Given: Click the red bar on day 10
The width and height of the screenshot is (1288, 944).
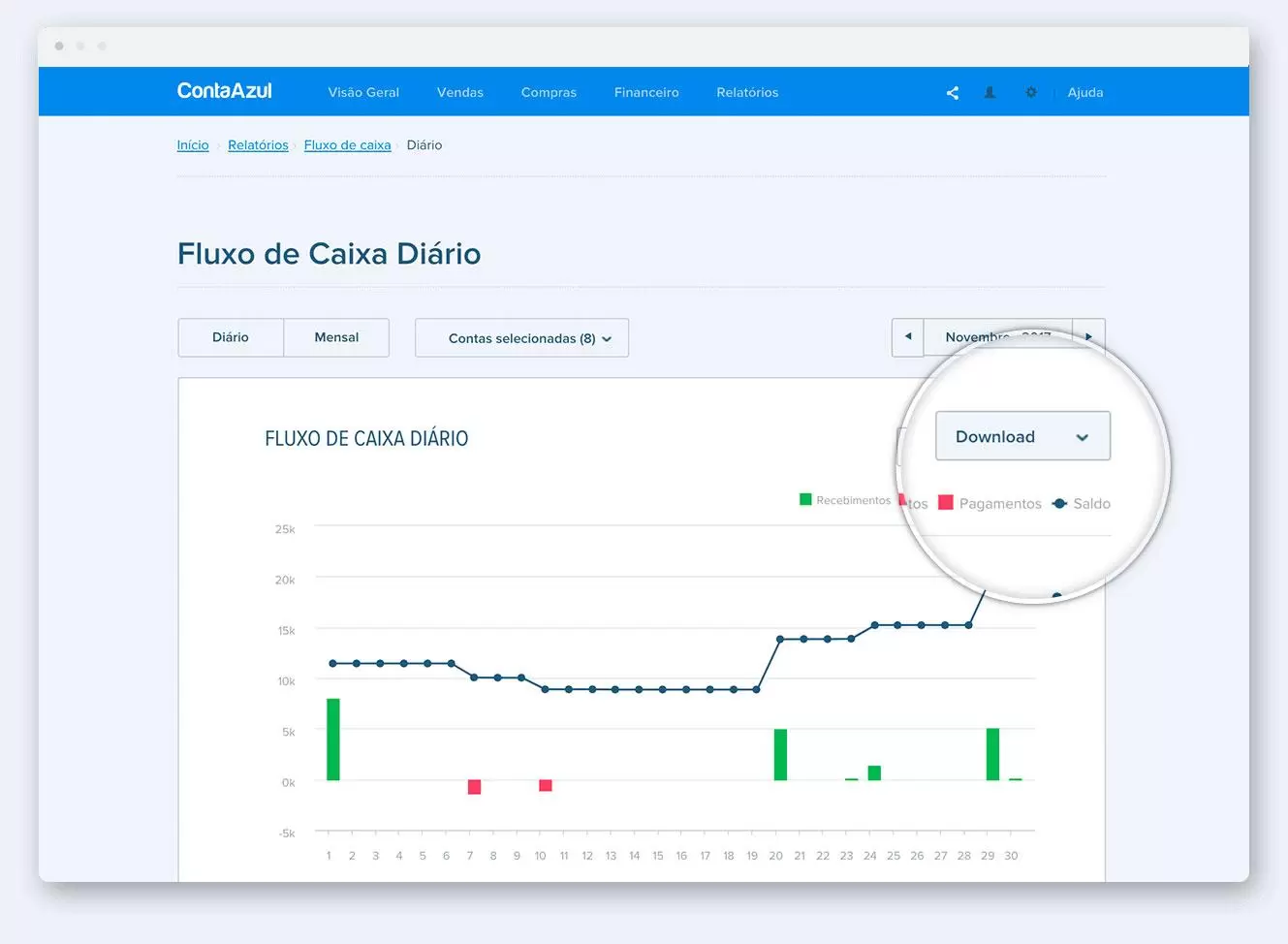Looking at the screenshot, I should click(546, 786).
